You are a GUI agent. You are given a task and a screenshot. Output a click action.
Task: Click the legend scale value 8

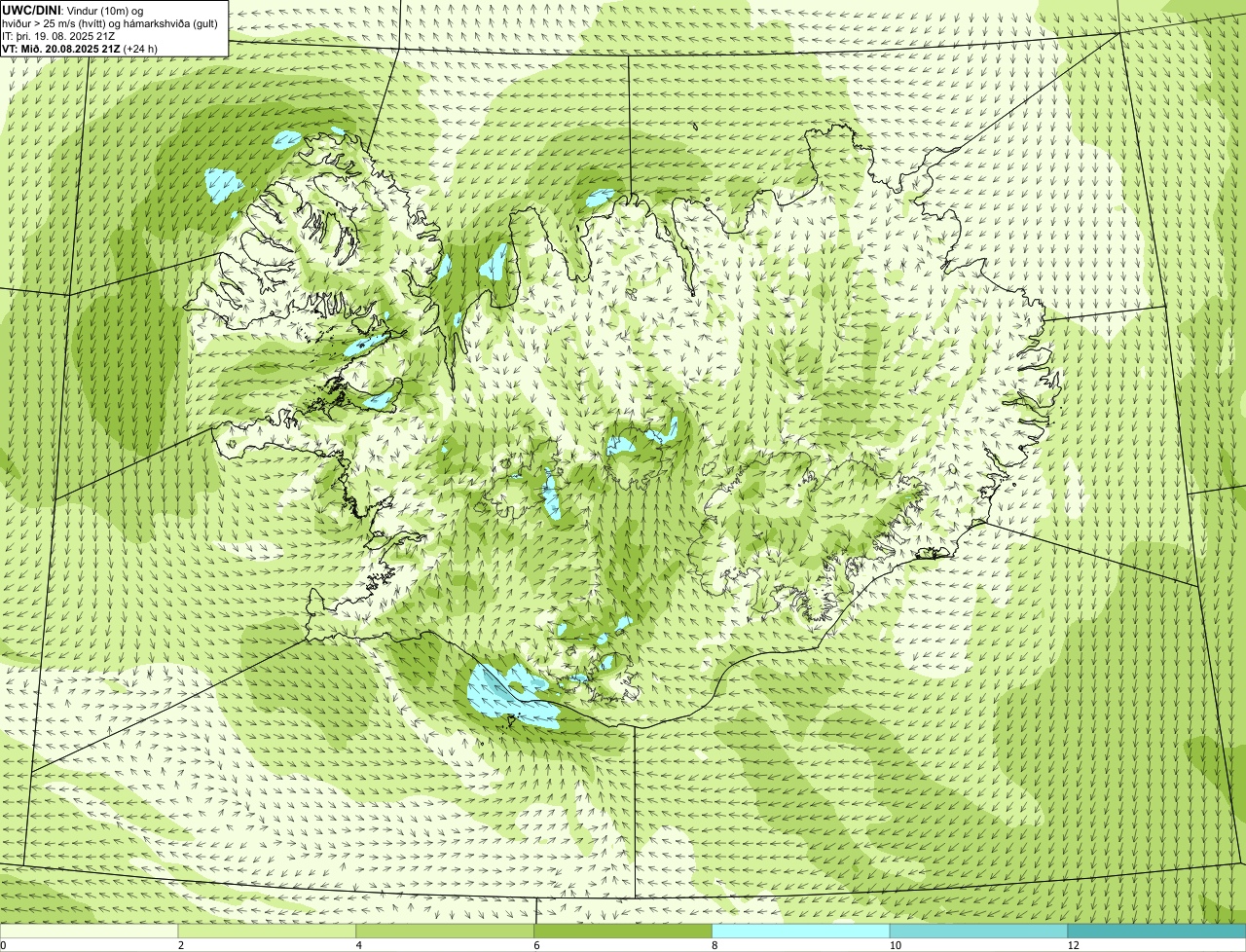tap(715, 945)
